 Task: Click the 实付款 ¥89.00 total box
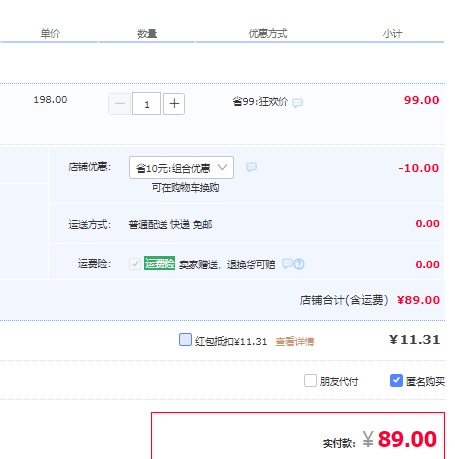tap(298, 436)
